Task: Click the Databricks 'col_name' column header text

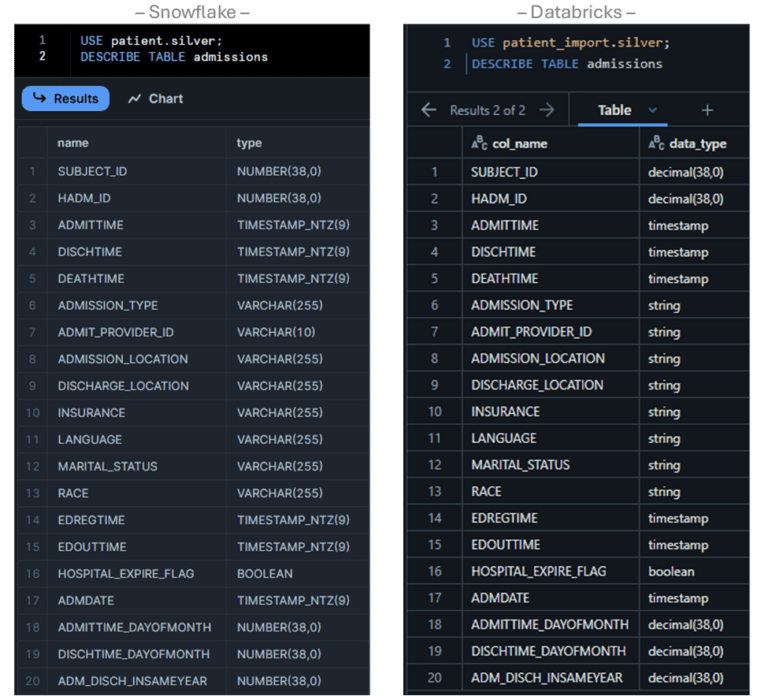Action: [519, 143]
